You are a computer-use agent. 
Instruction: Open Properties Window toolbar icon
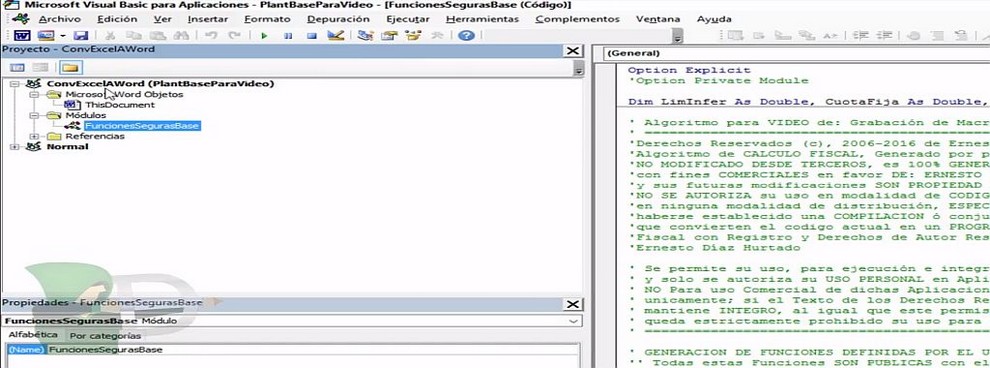[x=389, y=36]
